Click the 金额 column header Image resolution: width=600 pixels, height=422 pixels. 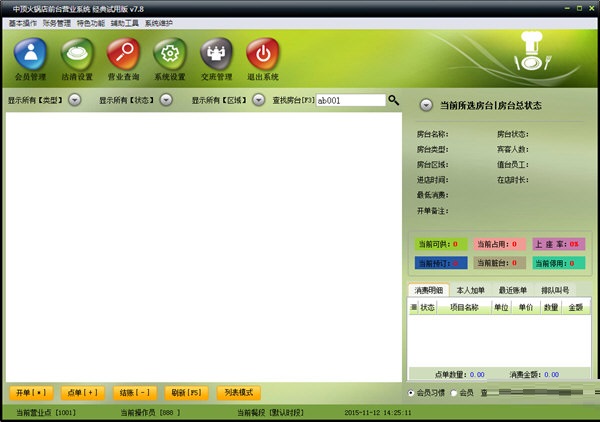[x=576, y=307]
